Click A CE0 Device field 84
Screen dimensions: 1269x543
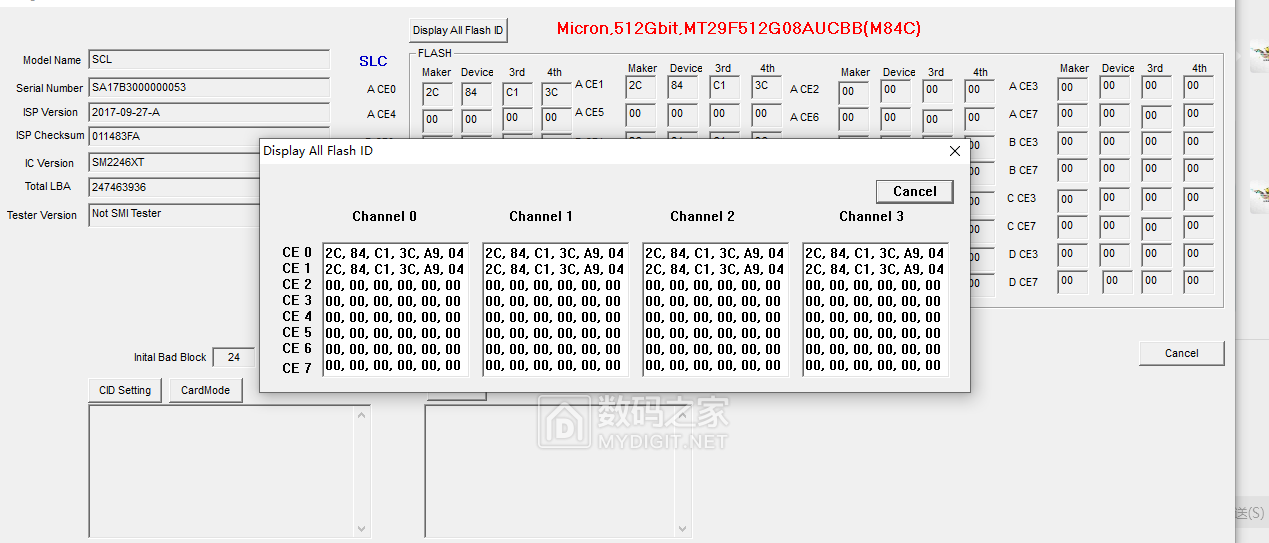pos(476,93)
